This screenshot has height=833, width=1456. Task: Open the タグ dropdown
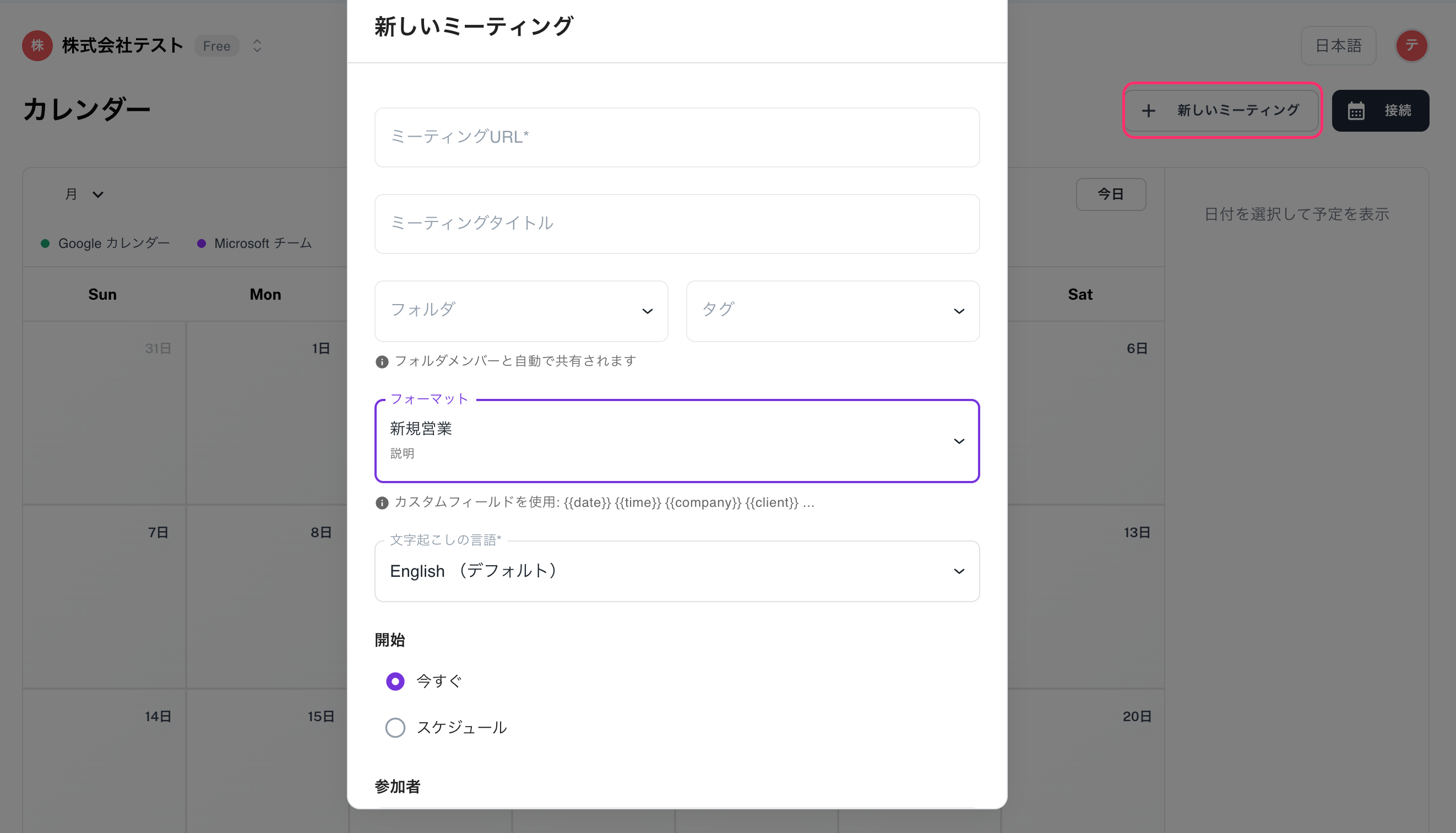[x=833, y=311]
